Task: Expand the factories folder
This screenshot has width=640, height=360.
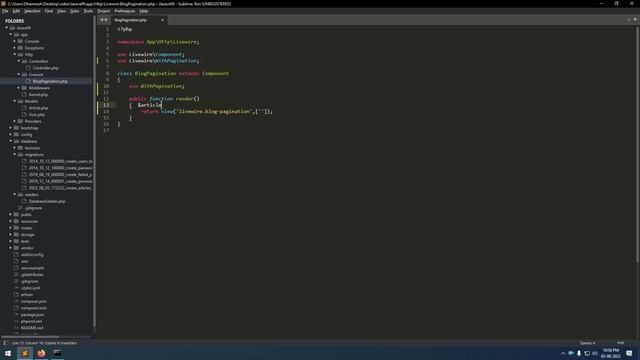Action: point(15,148)
